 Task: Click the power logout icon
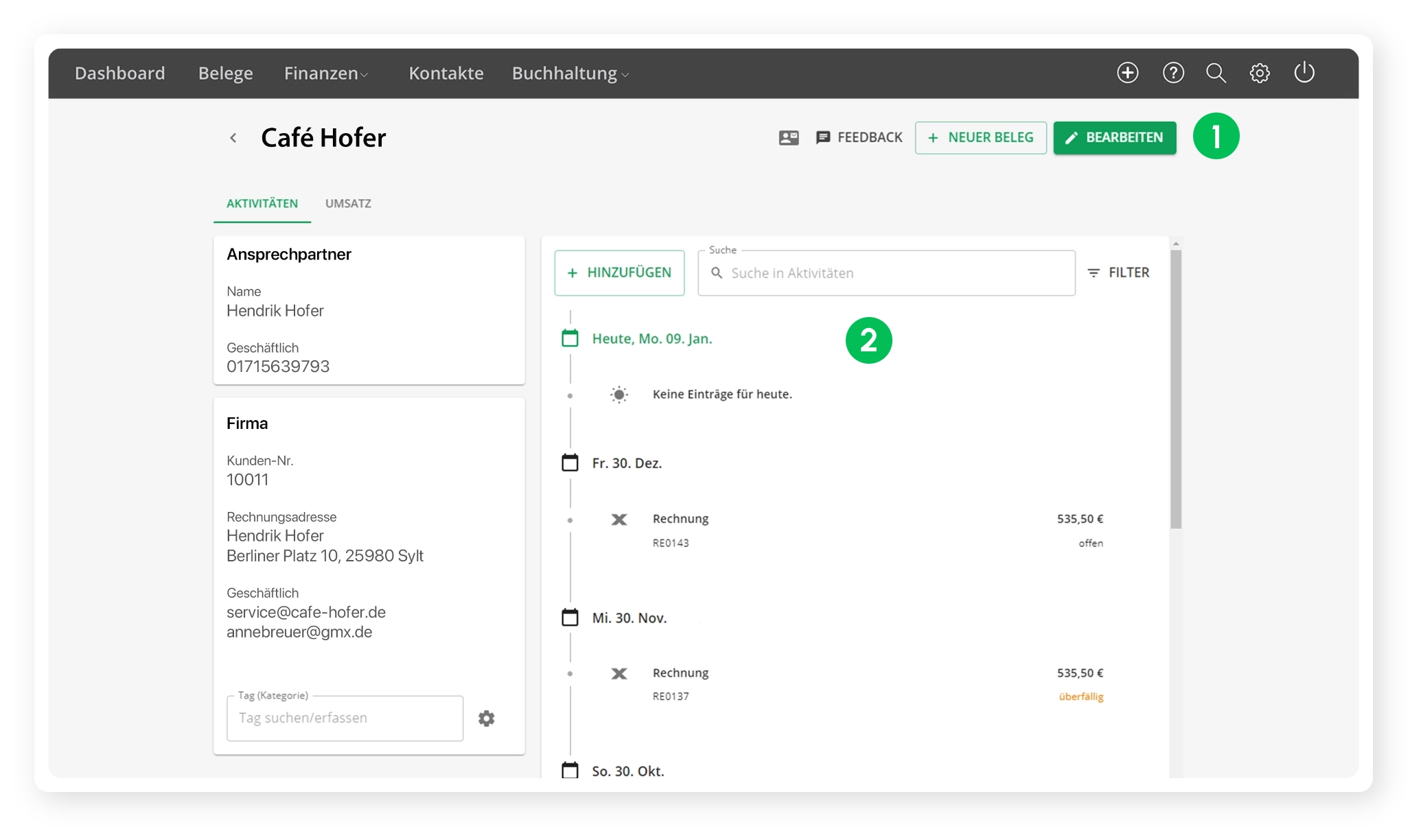click(x=1304, y=73)
